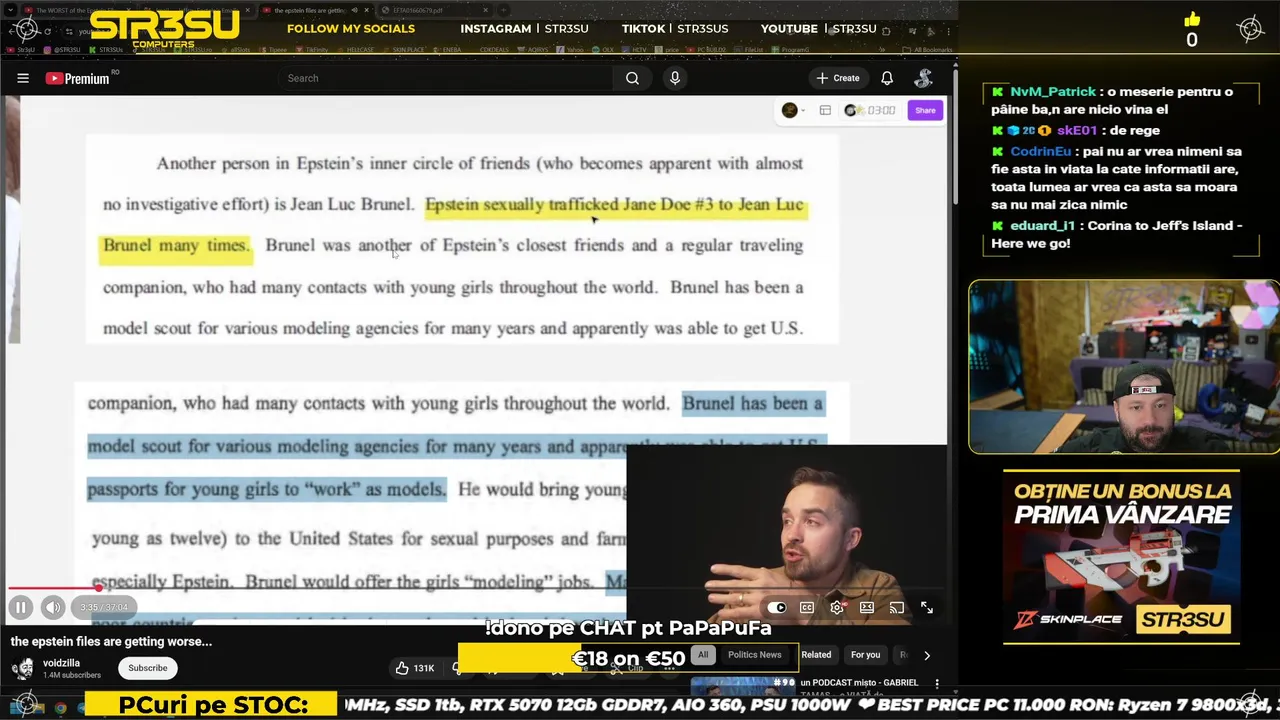This screenshot has width=1280, height=720.
Task: Mute the playing tab via speaker icon
Action: (354, 10)
